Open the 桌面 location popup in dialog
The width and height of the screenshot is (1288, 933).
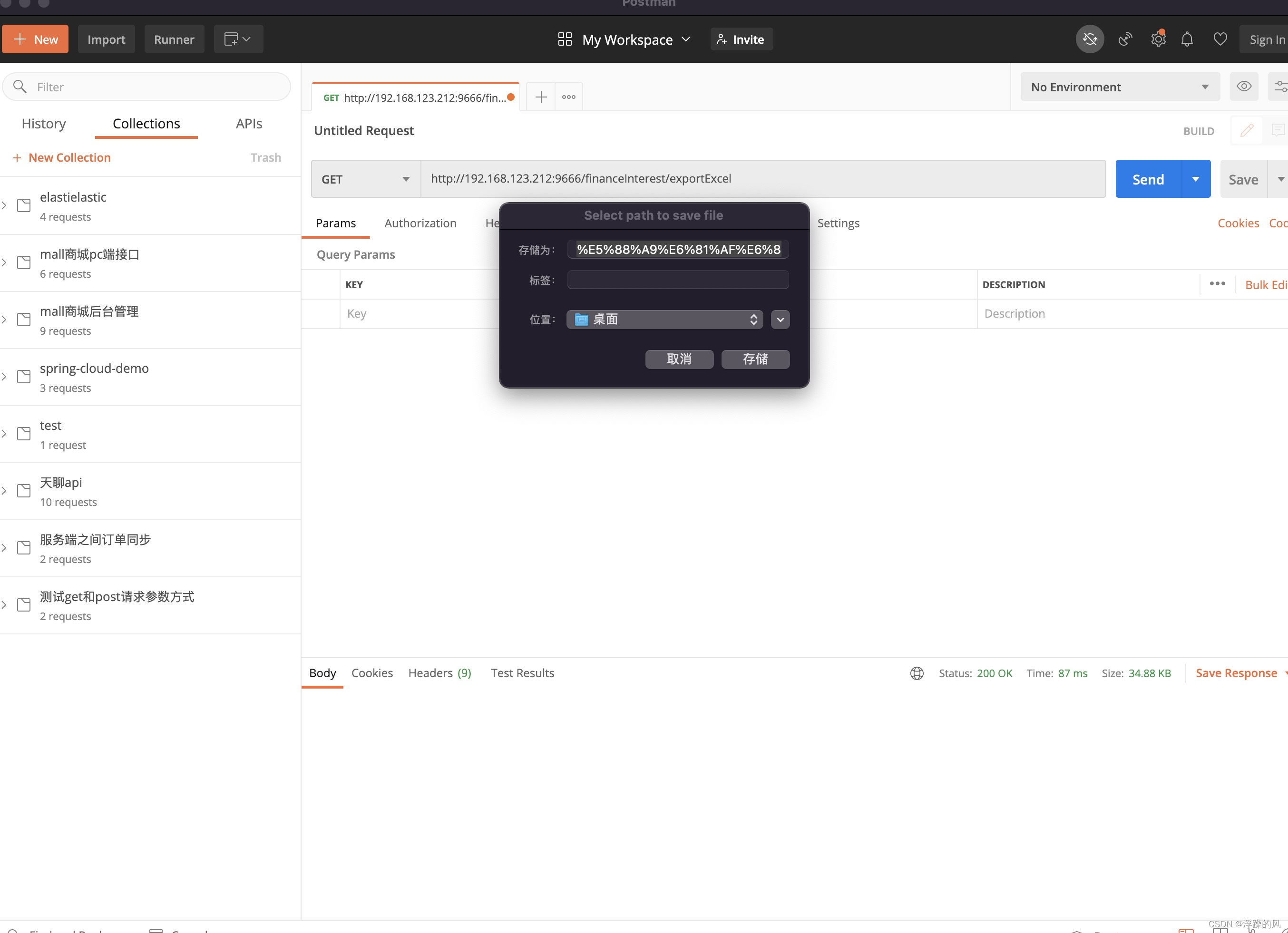tap(664, 320)
